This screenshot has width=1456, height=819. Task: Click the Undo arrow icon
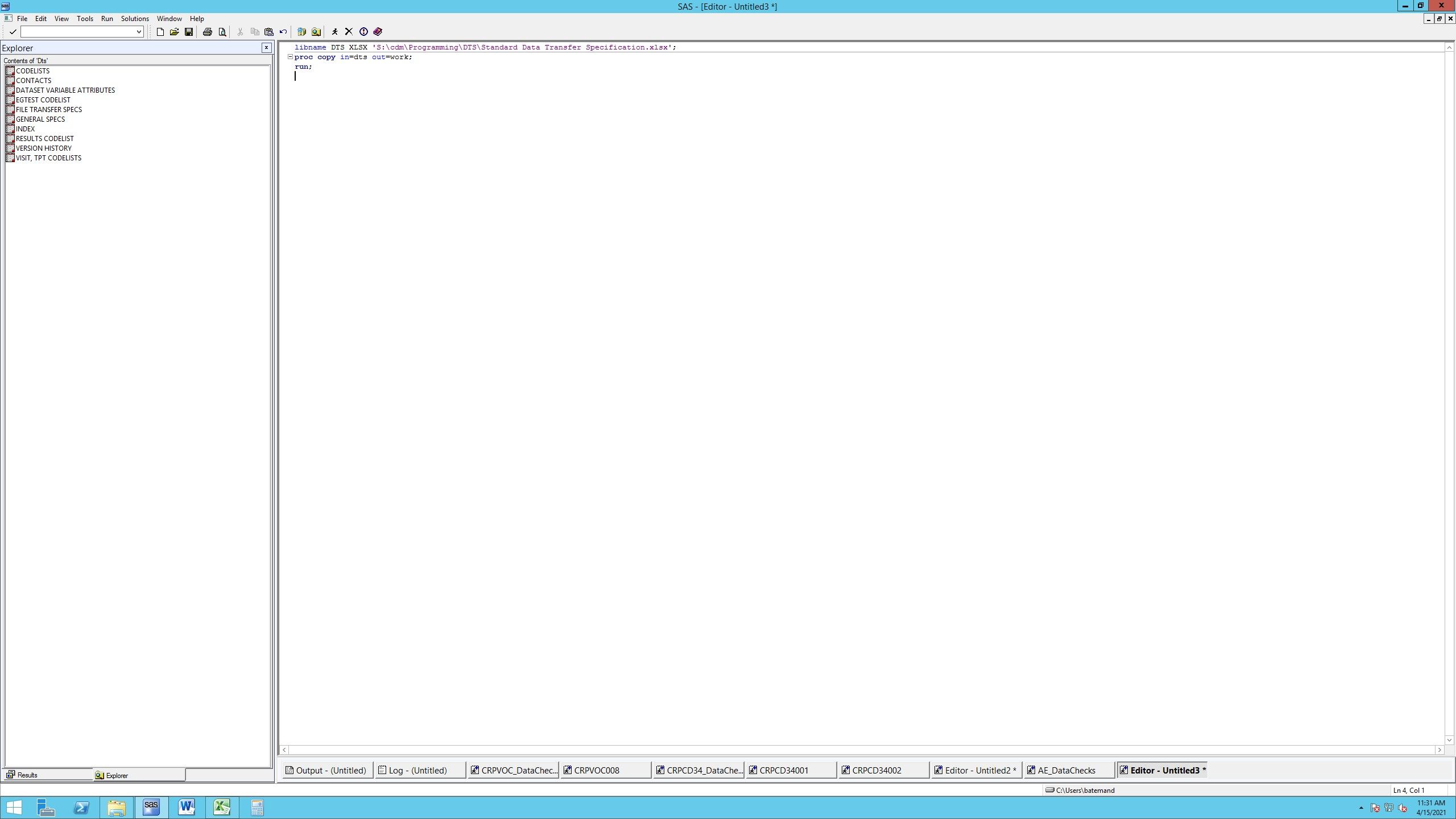point(283,32)
